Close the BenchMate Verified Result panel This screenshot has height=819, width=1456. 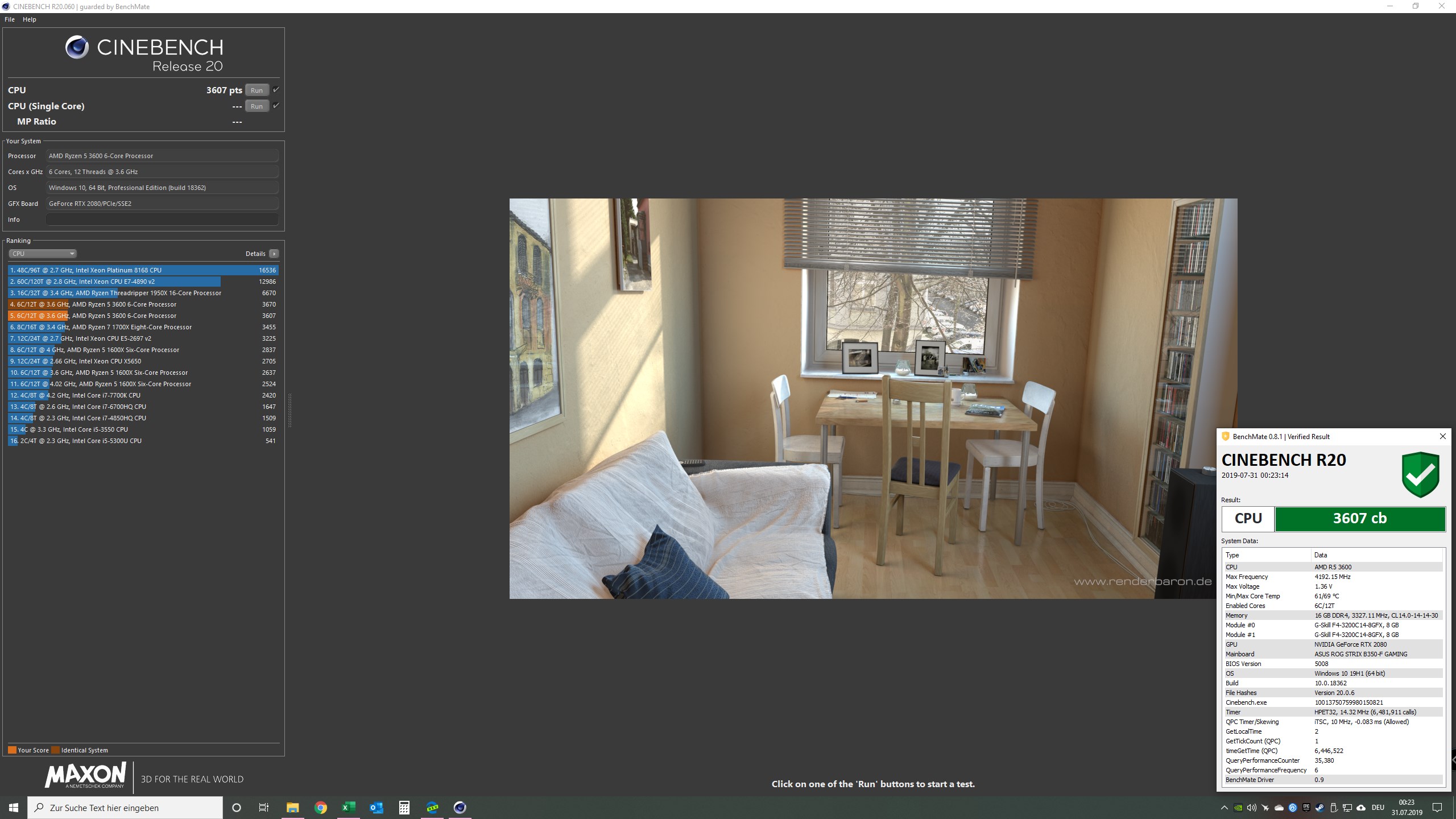coord(1442,436)
